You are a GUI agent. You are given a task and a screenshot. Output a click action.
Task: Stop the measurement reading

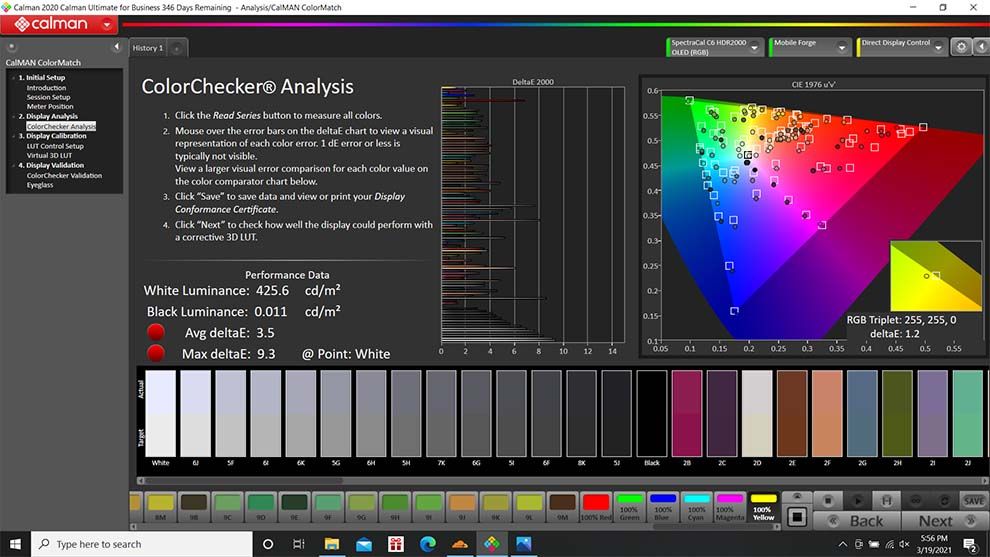click(828, 501)
